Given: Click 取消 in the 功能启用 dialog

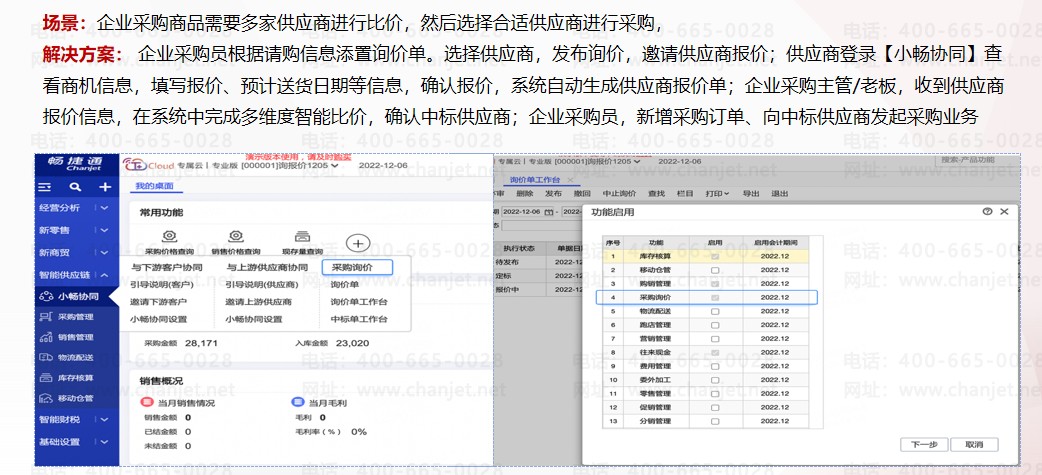Looking at the screenshot, I should [x=974, y=444].
